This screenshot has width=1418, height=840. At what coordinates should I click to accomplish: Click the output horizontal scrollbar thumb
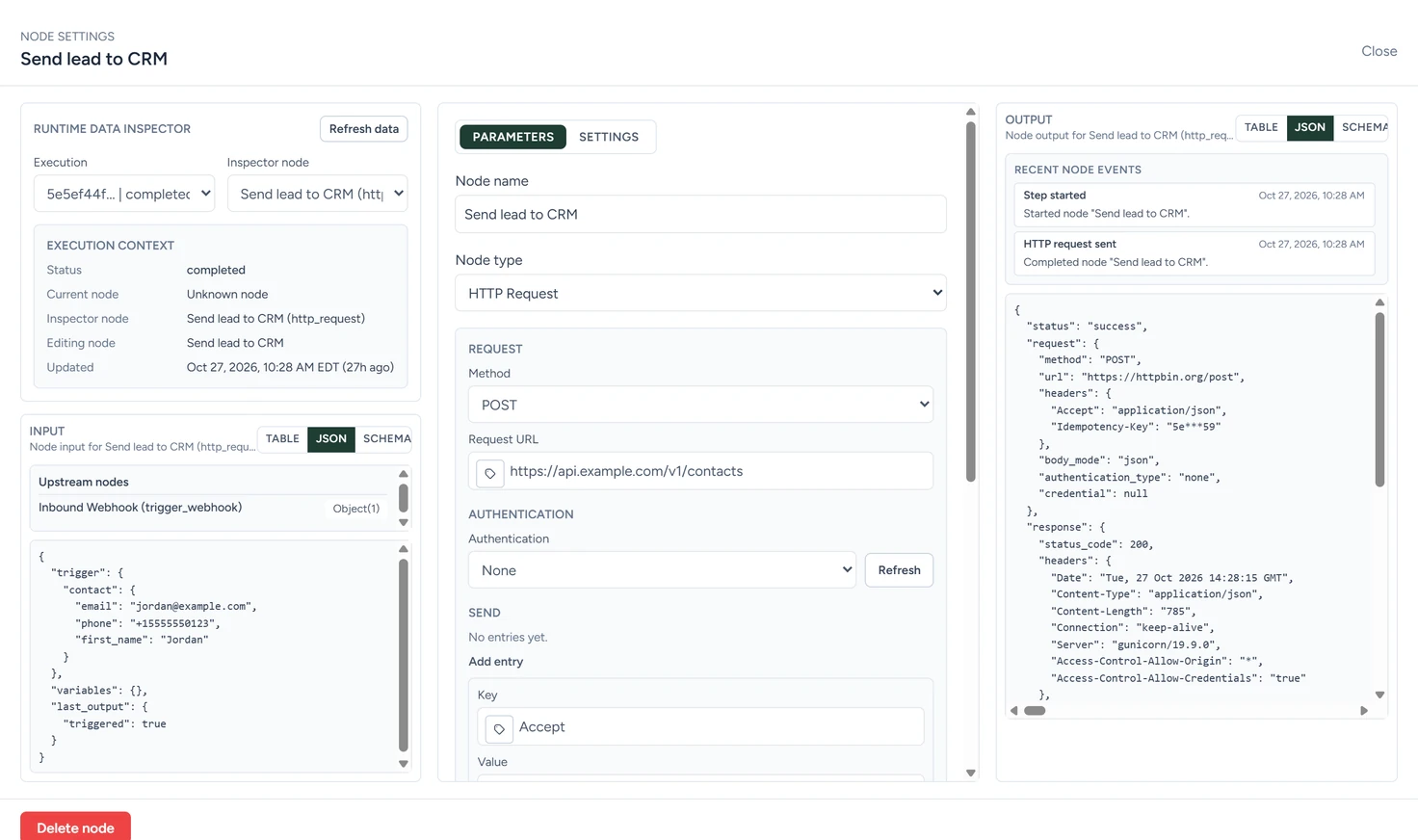pyautogui.click(x=1035, y=711)
